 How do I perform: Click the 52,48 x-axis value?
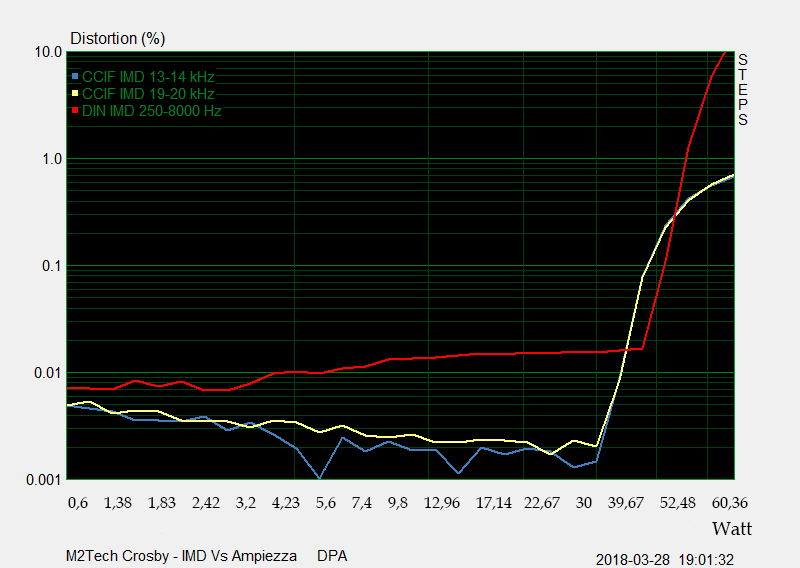click(678, 503)
